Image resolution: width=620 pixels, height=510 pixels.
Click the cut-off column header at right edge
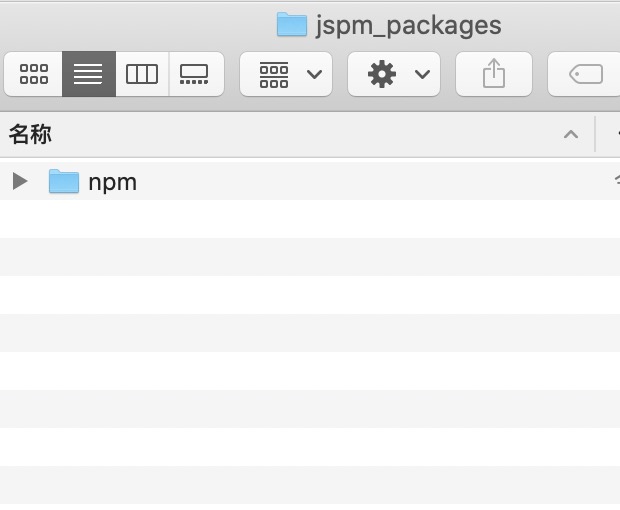point(613,134)
